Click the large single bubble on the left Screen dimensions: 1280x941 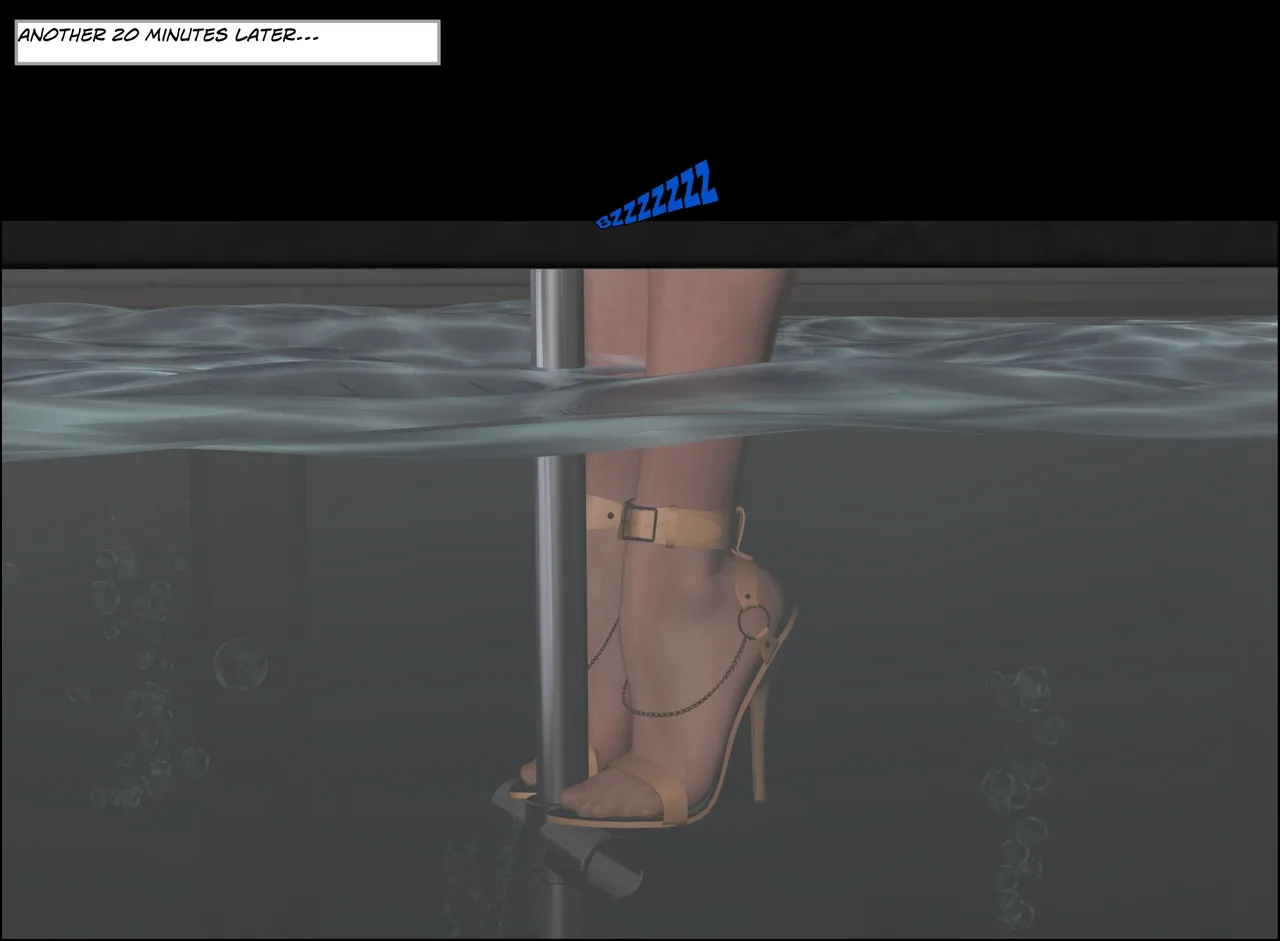(x=240, y=664)
